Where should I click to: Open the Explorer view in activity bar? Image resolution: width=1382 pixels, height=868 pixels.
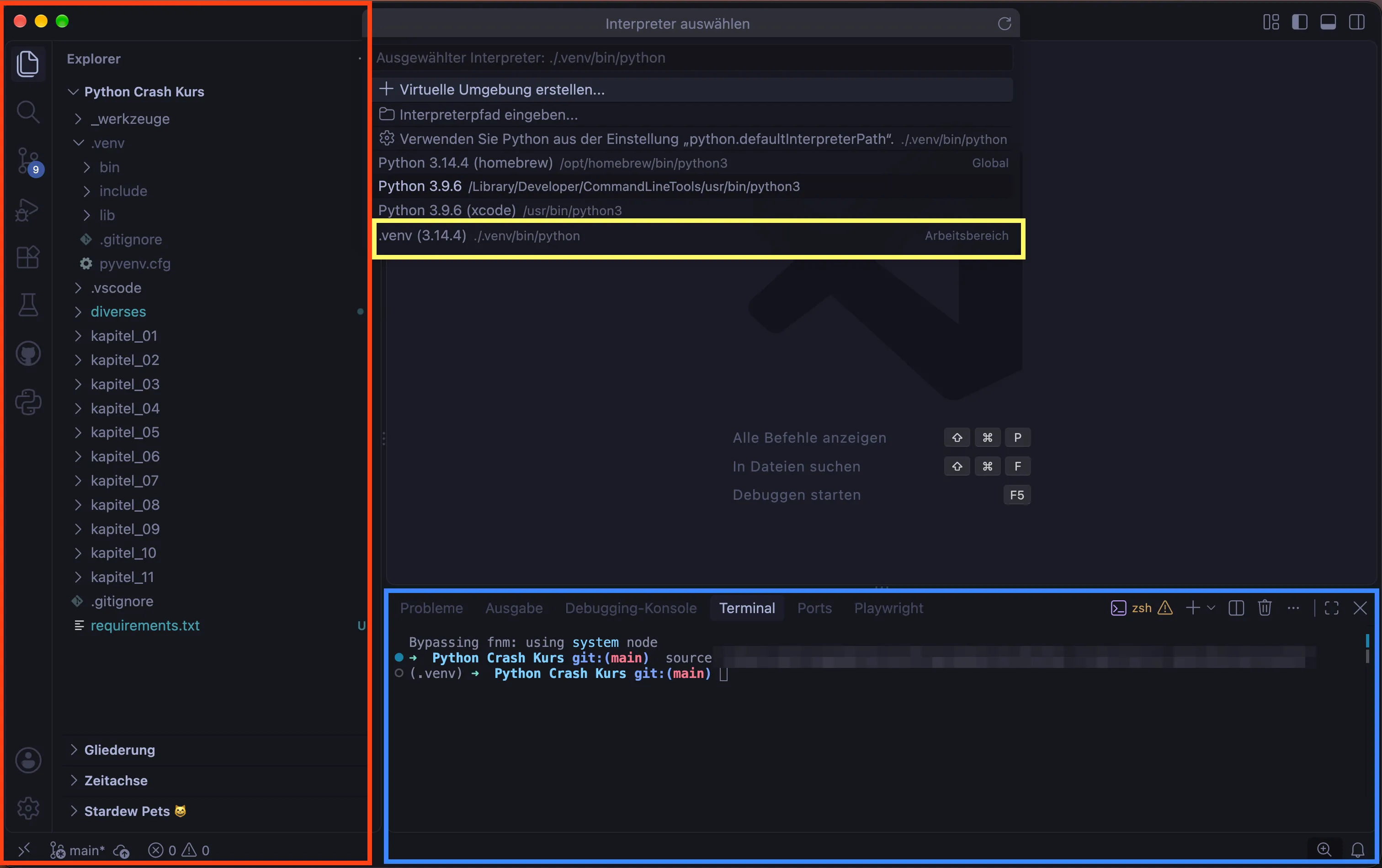(x=27, y=63)
